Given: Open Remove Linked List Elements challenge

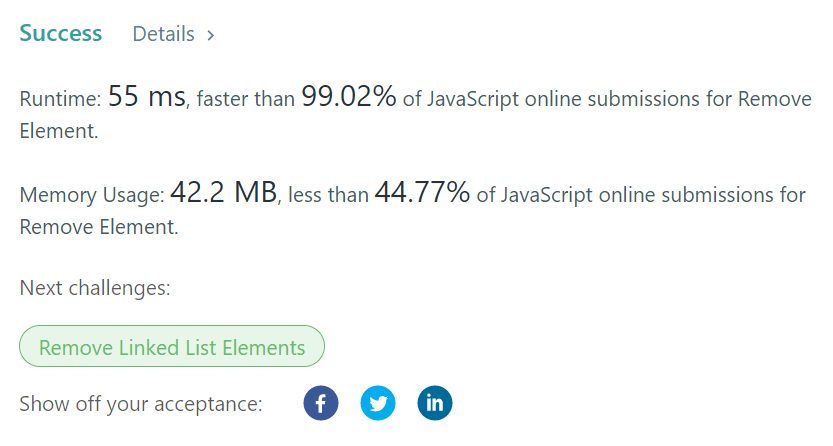Looking at the screenshot, I should [x=172, y=348].
